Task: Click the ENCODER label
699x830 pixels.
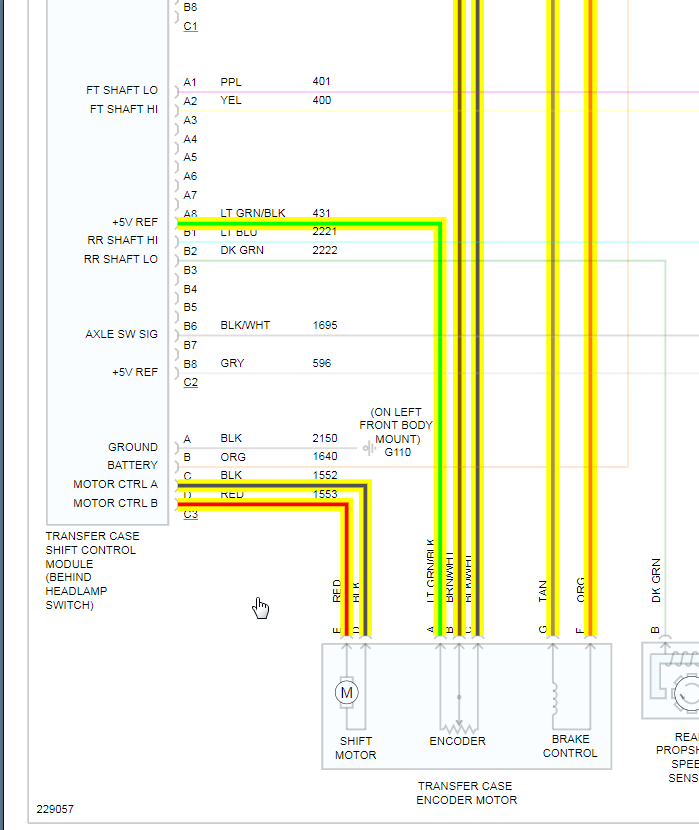Action: pyautogui.click(x=457, y=741)
